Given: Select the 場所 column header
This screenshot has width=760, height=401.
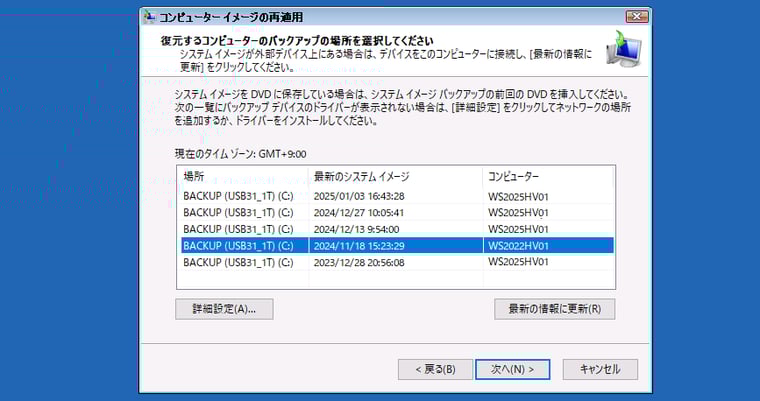Looking at the screenshot, I should coord(243,176).
